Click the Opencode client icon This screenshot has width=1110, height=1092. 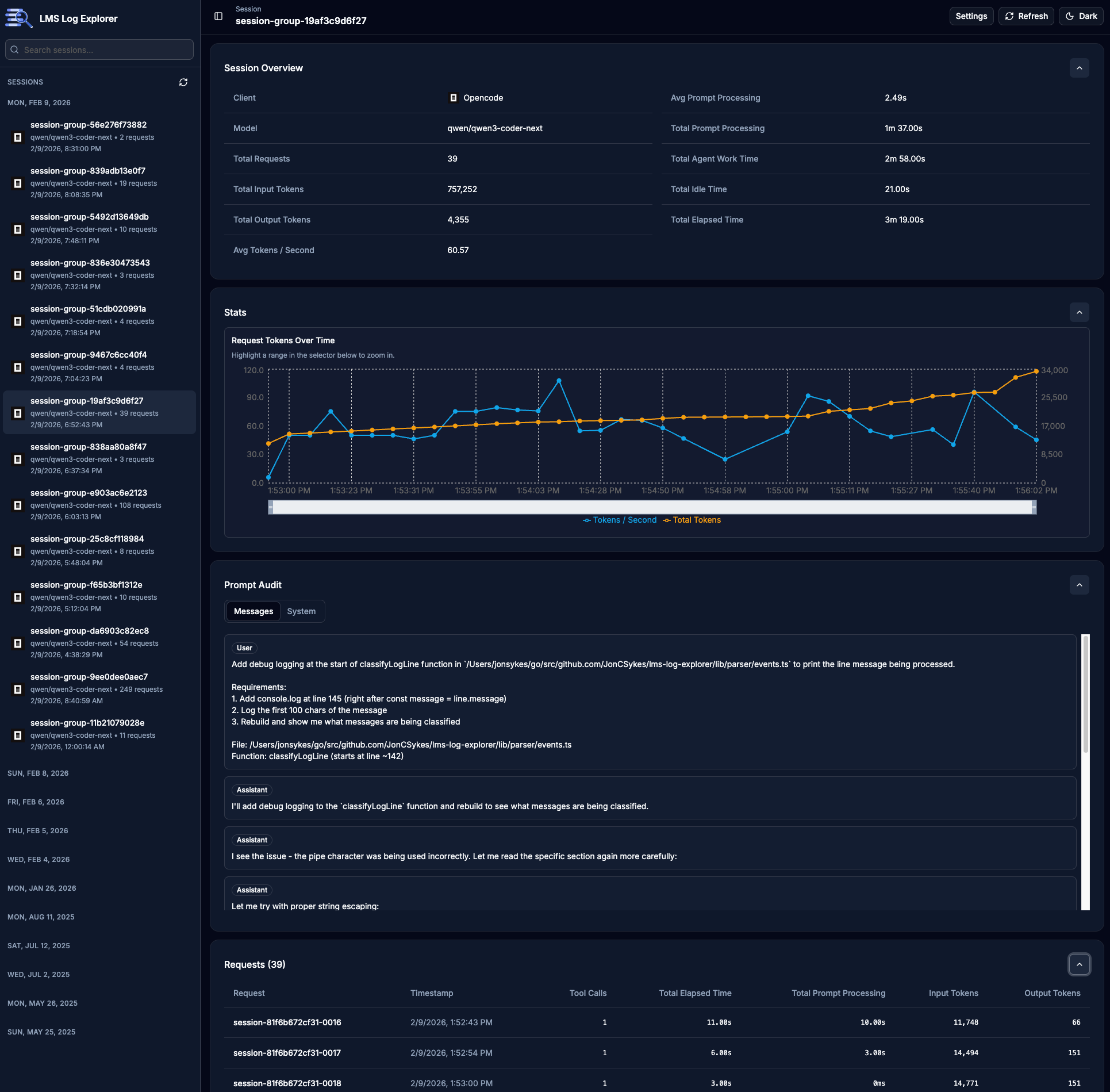[454, 98]
